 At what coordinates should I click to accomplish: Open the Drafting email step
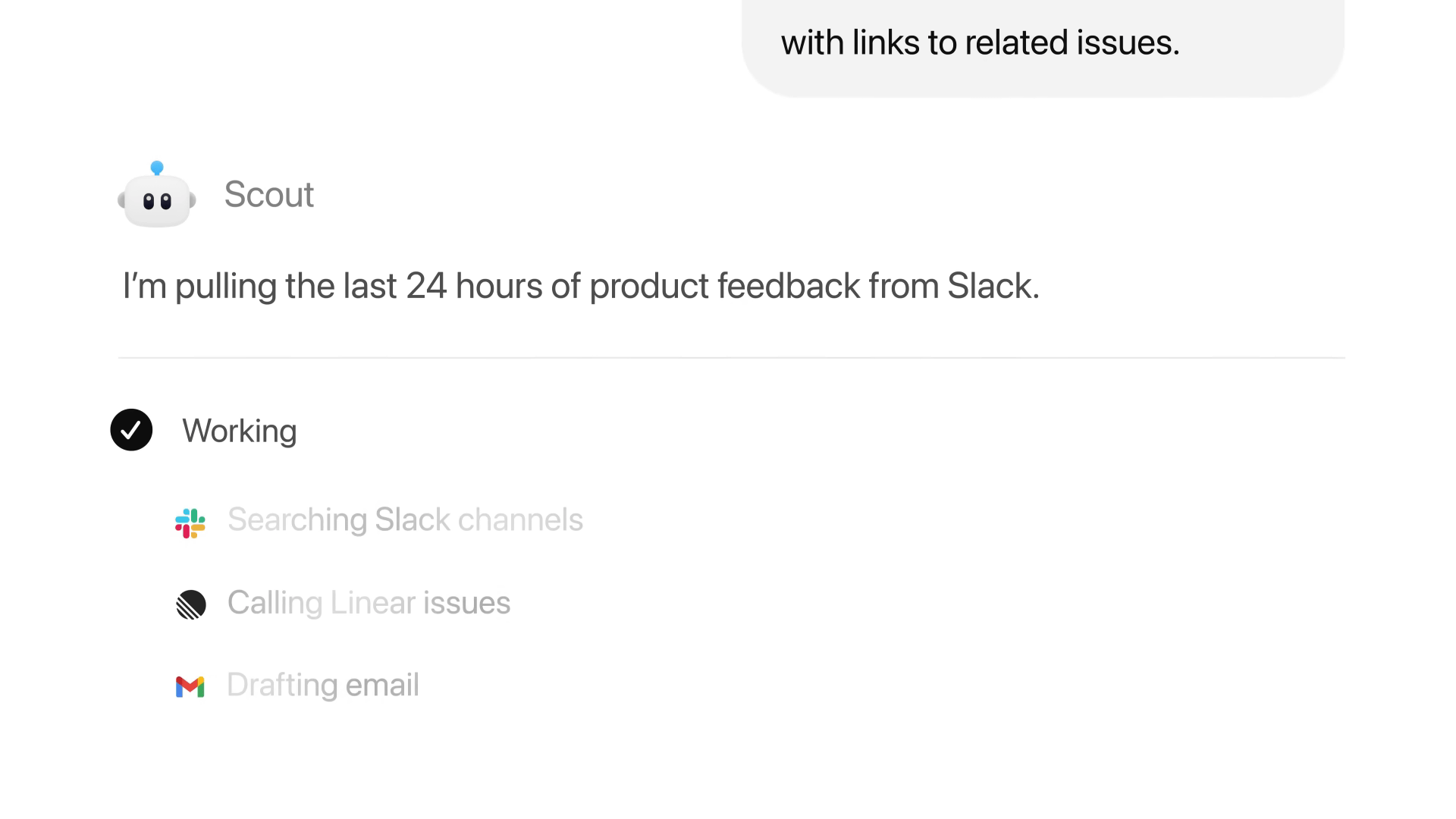[322, 685]
